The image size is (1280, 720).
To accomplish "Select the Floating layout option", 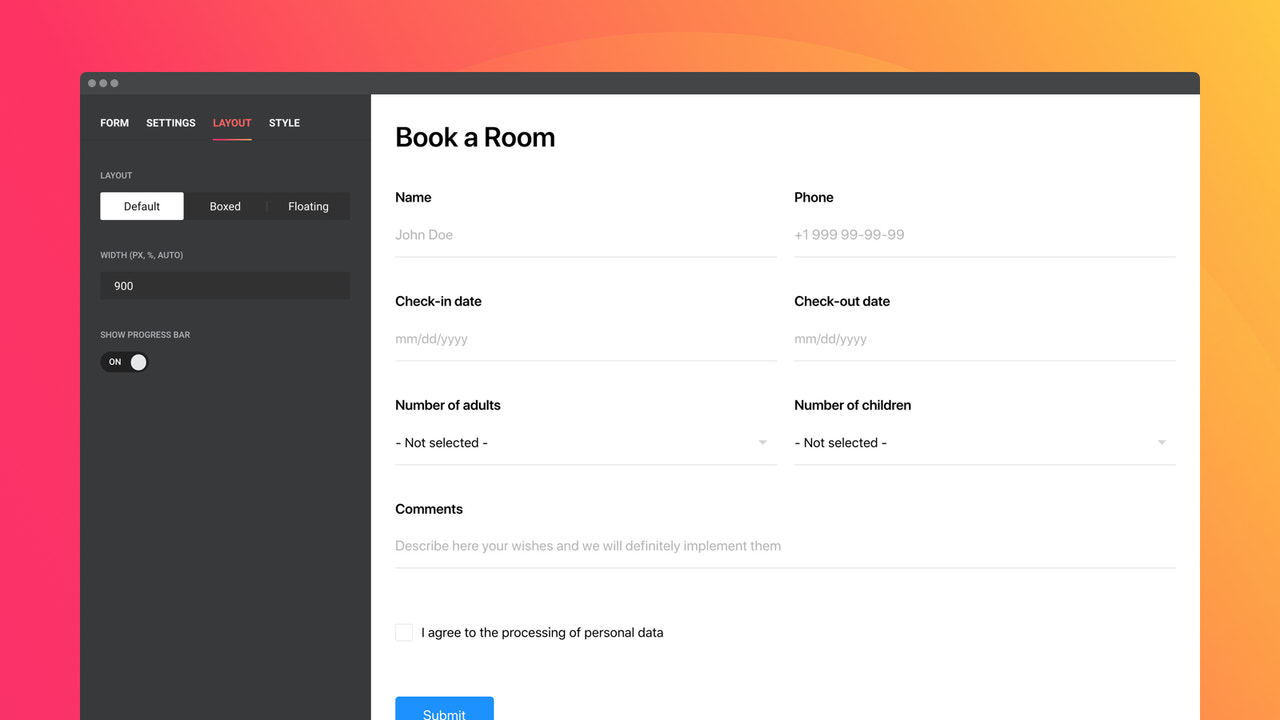I will [308, 206].
